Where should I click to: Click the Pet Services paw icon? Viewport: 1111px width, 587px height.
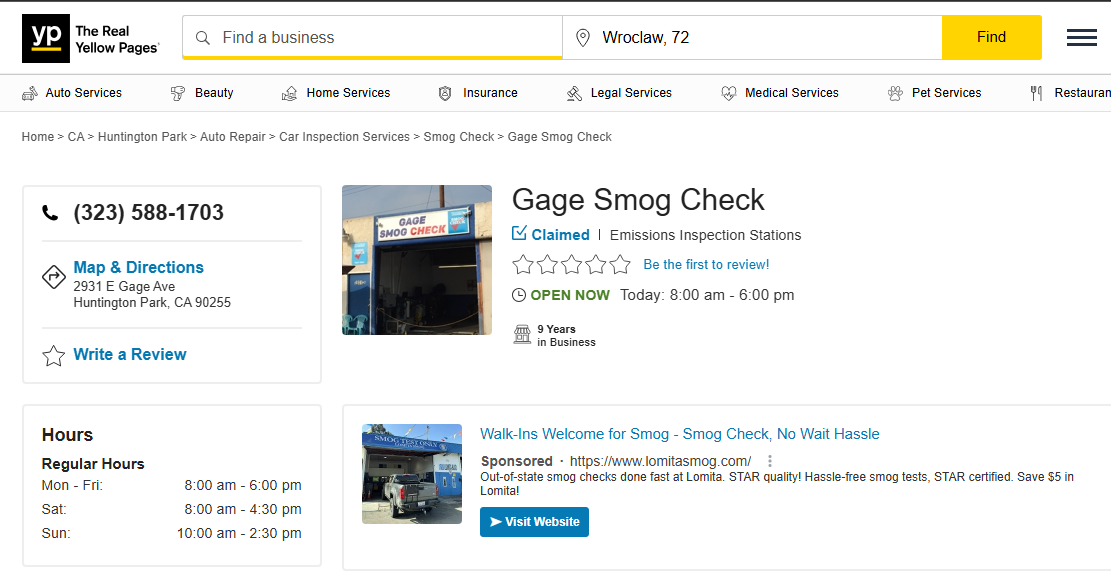tap(896, 93)
